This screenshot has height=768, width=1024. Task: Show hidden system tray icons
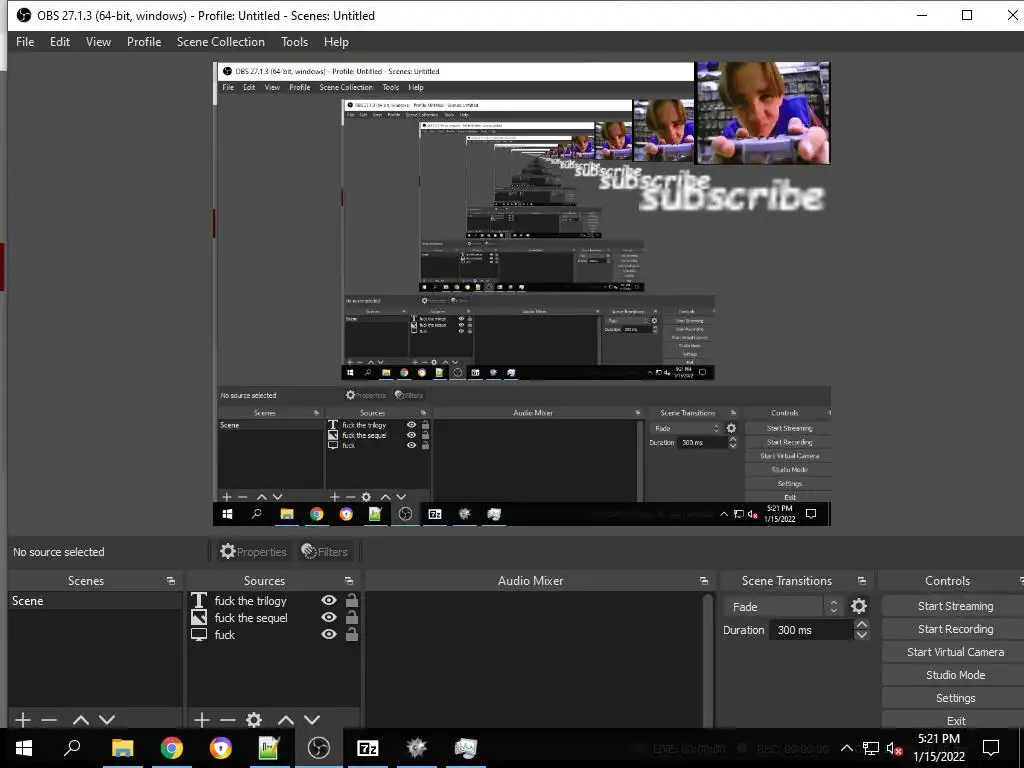point(846,748)
